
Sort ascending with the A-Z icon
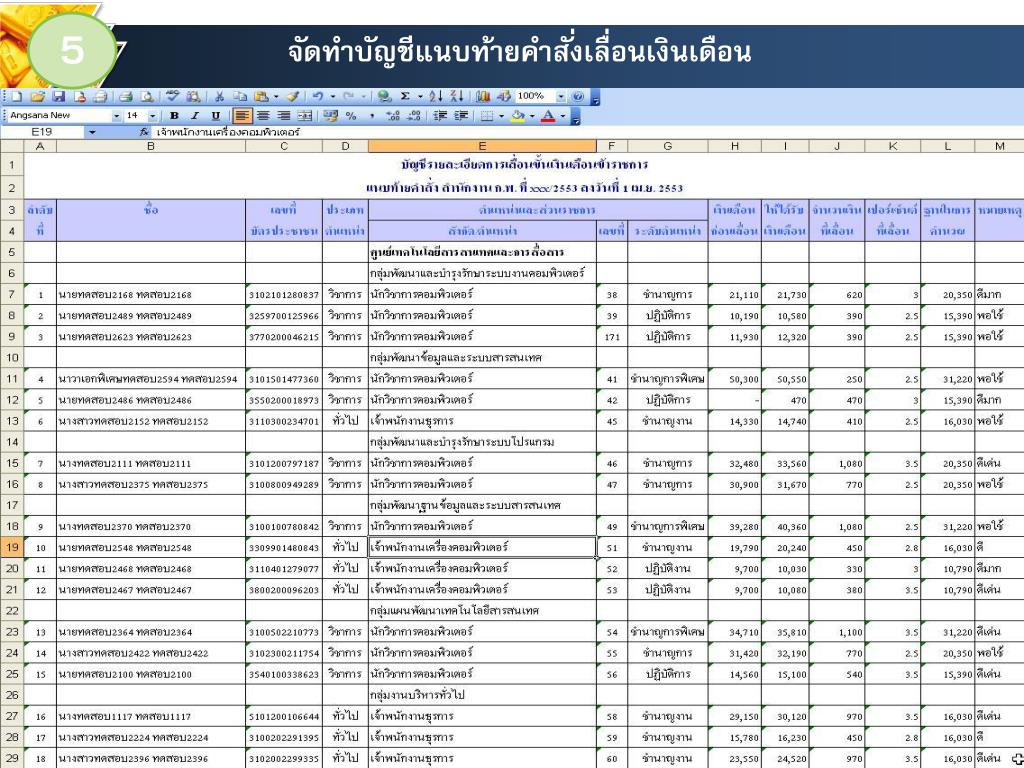[x=436, y=97]
